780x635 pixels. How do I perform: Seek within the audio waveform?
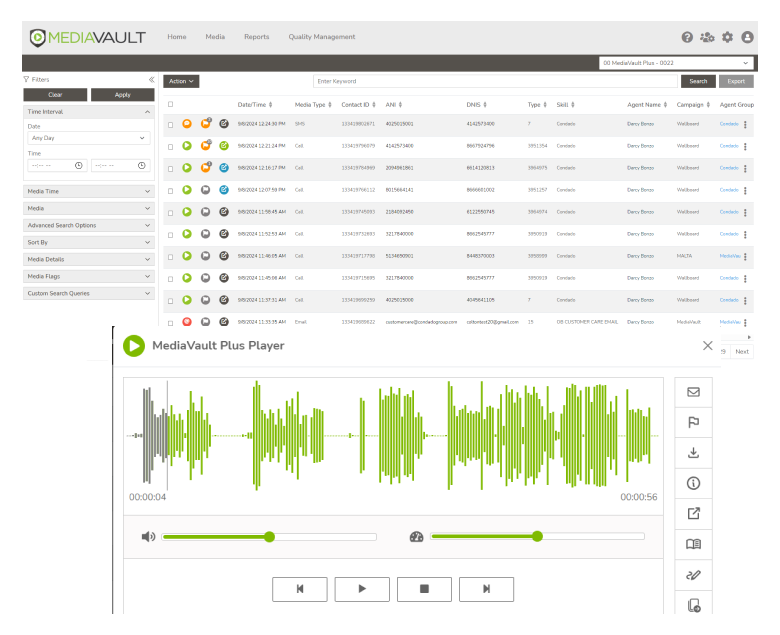[393, 436]
